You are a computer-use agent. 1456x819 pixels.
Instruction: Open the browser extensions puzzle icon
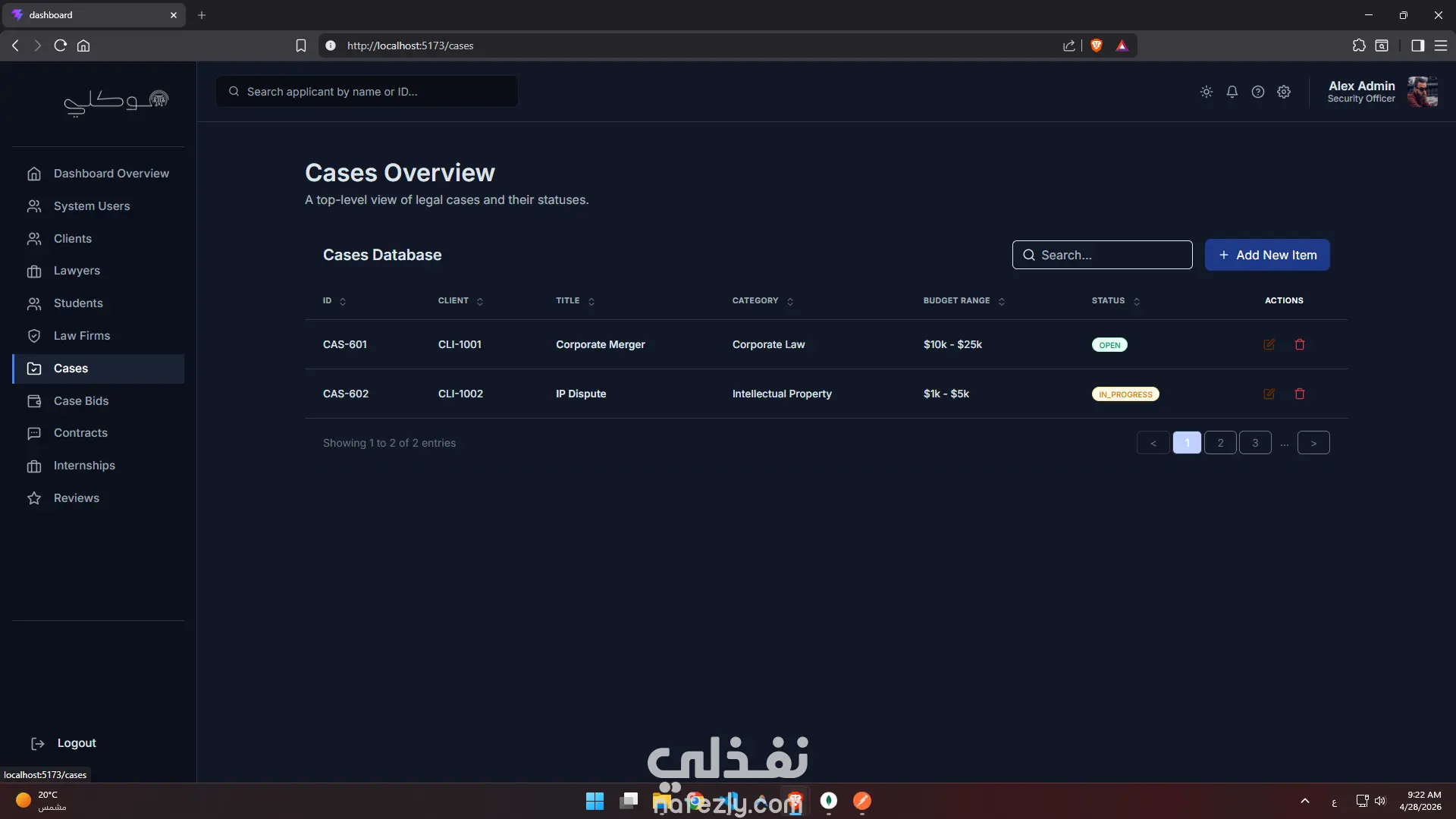coord(1359,45)
